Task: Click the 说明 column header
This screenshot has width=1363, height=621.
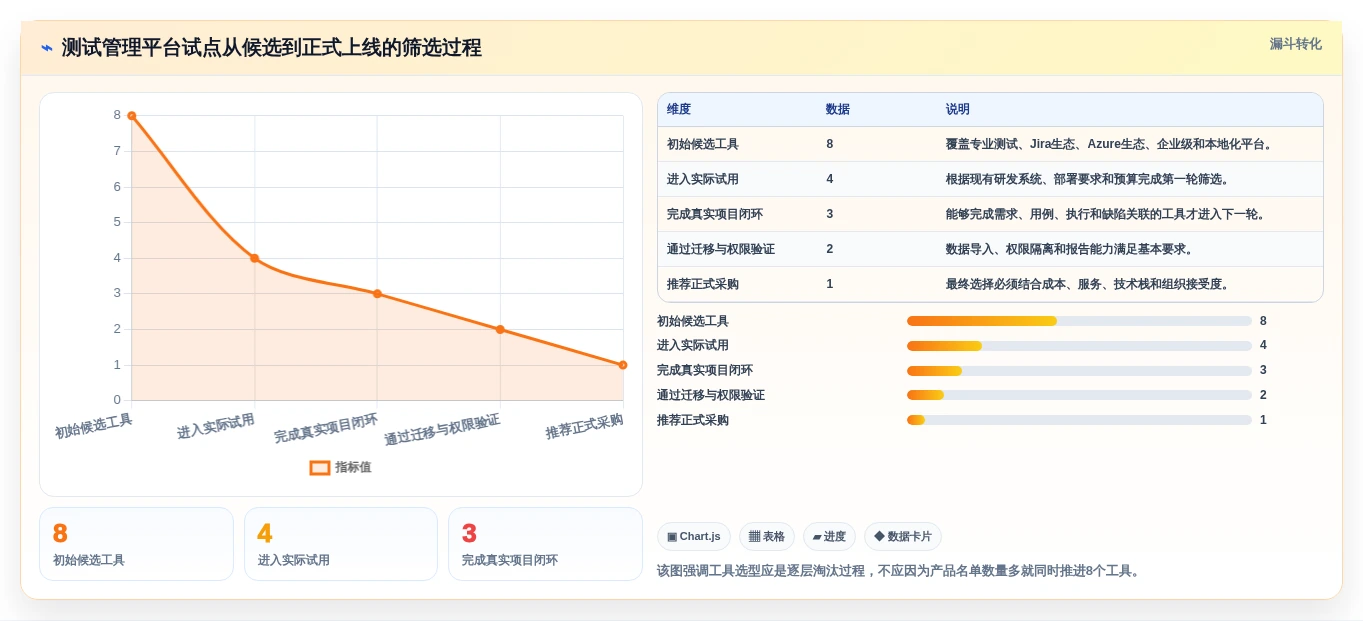Action: 957,109
